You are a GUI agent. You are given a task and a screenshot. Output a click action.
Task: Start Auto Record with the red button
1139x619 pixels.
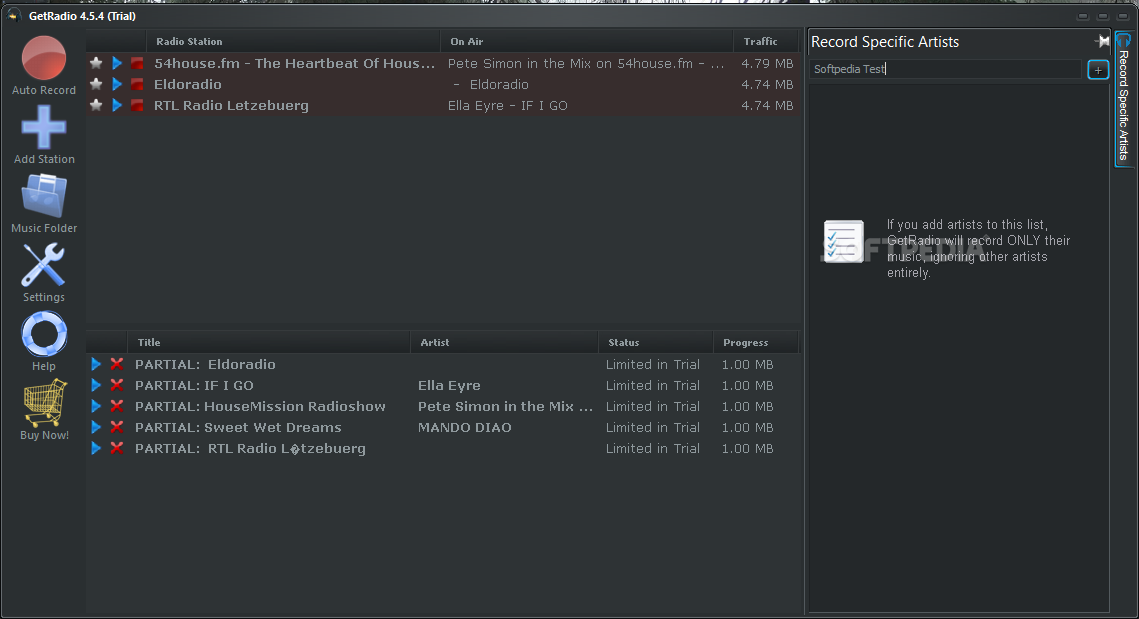pyautogui.click(x=44, y=58)
